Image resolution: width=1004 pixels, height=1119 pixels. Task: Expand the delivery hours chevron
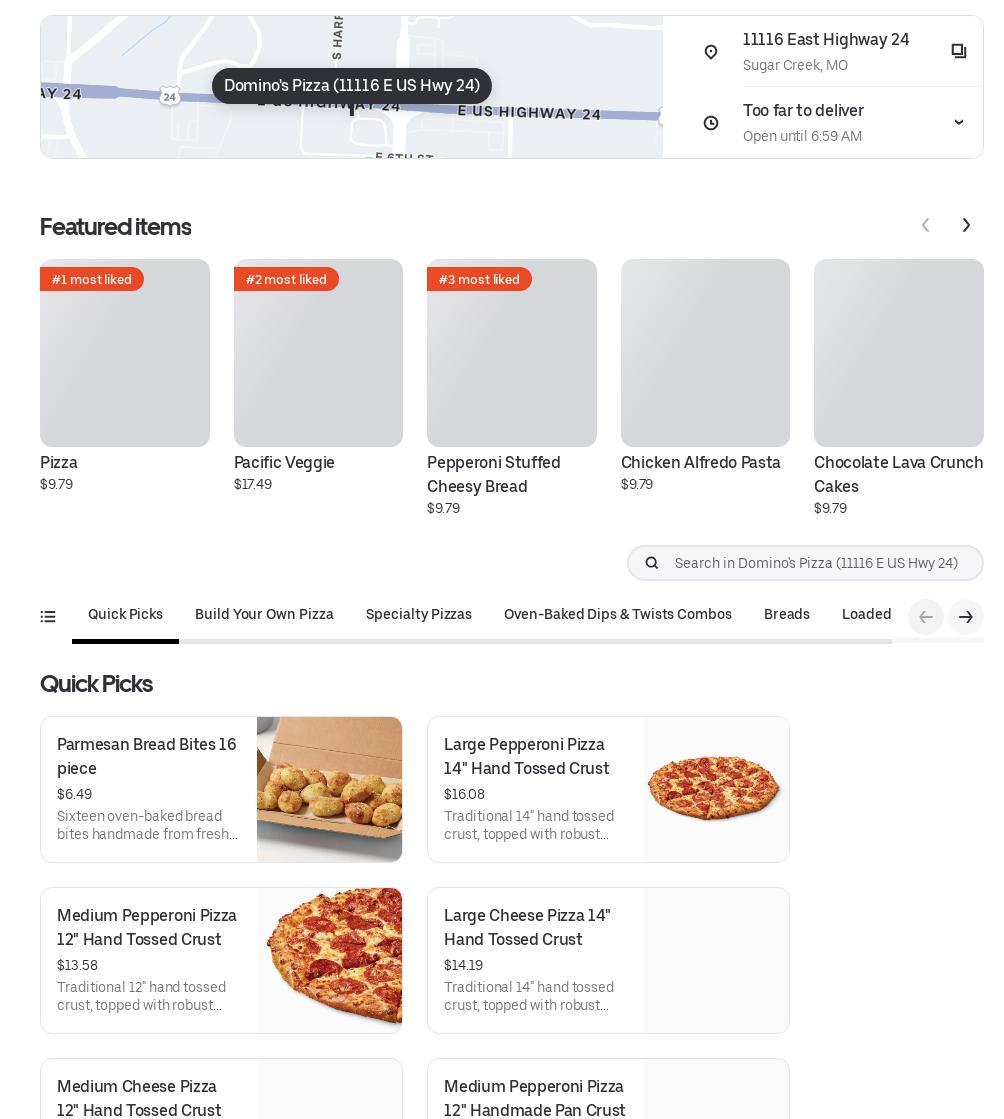coord(958,123)
